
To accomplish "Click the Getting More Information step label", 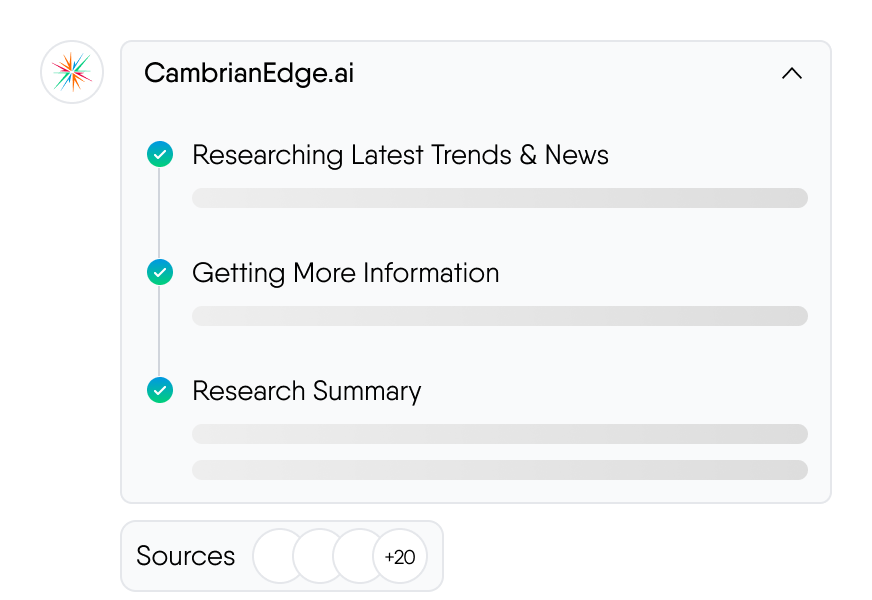I will pos(346,272).
